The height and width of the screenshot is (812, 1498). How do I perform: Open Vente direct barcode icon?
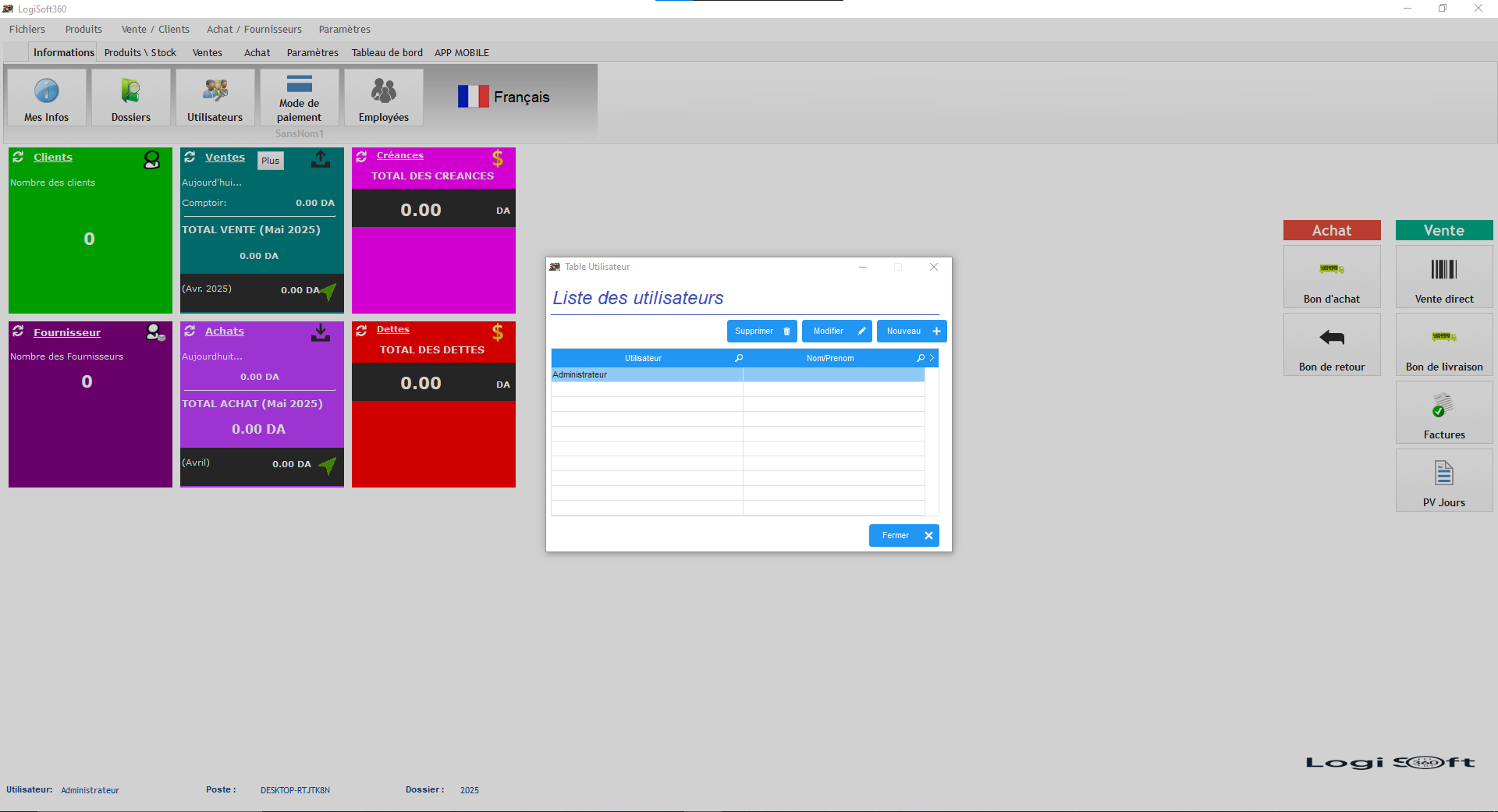pyautogui.click(x=1444, y=270)
